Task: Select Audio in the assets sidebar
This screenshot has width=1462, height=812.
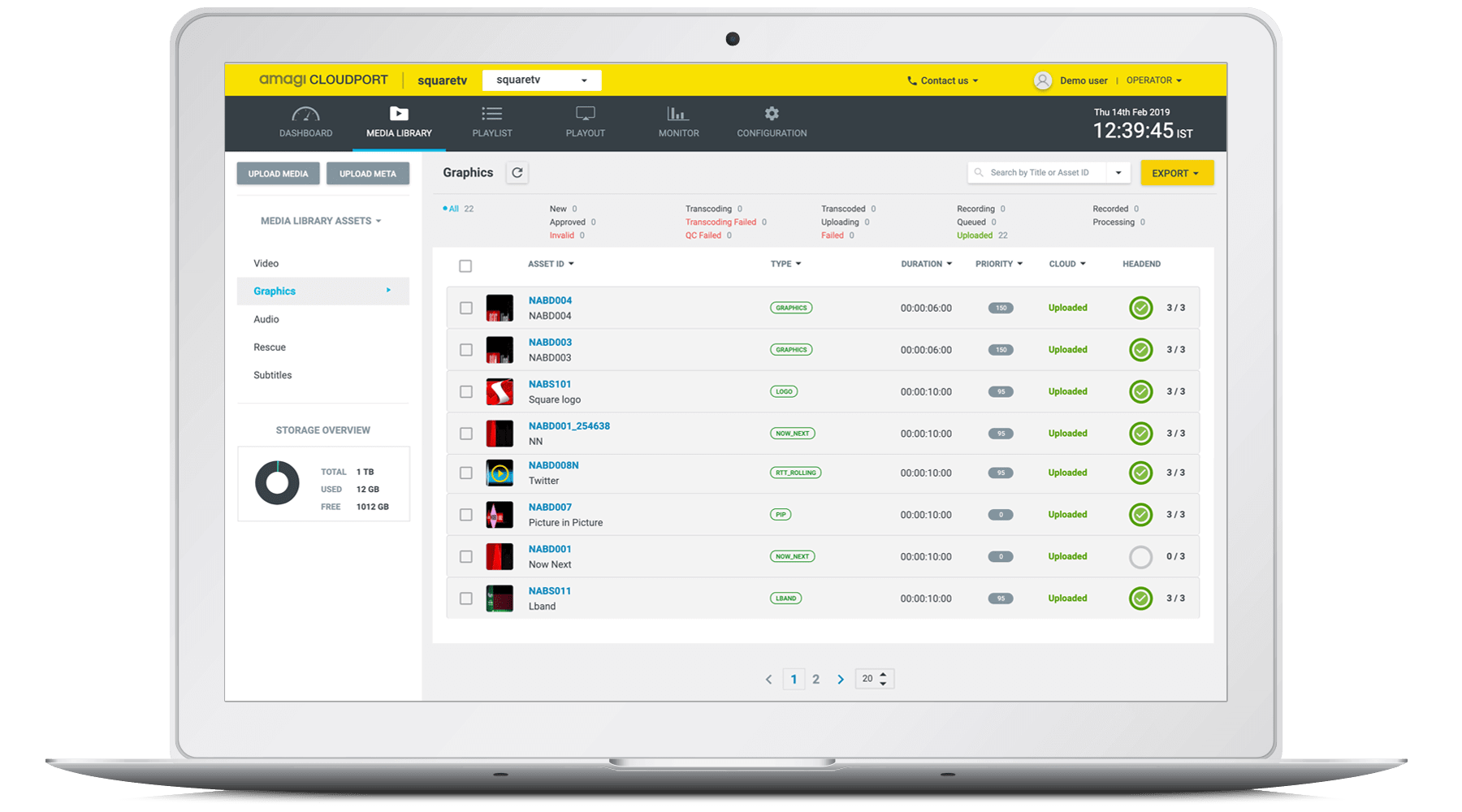Action: click(266, 318)
